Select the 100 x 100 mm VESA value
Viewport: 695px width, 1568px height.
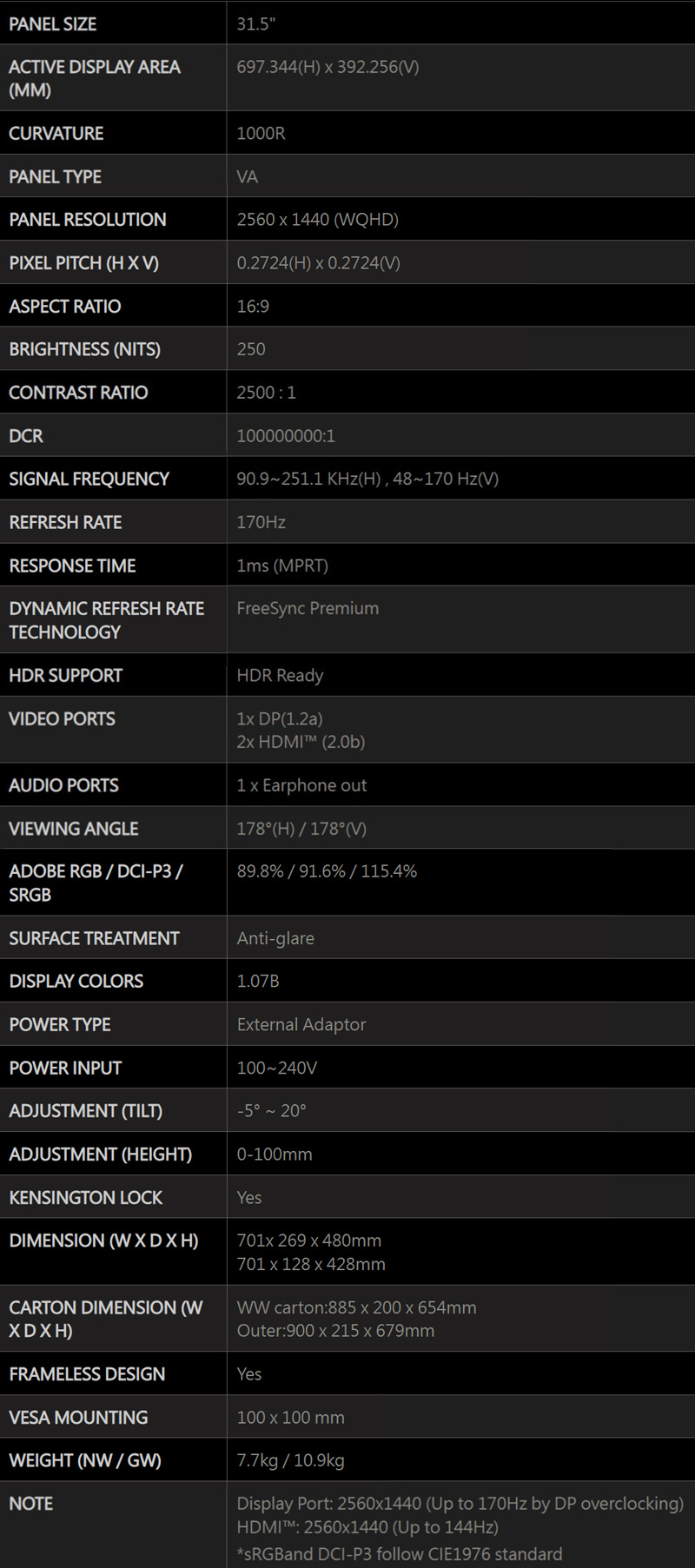[290, 1417]
